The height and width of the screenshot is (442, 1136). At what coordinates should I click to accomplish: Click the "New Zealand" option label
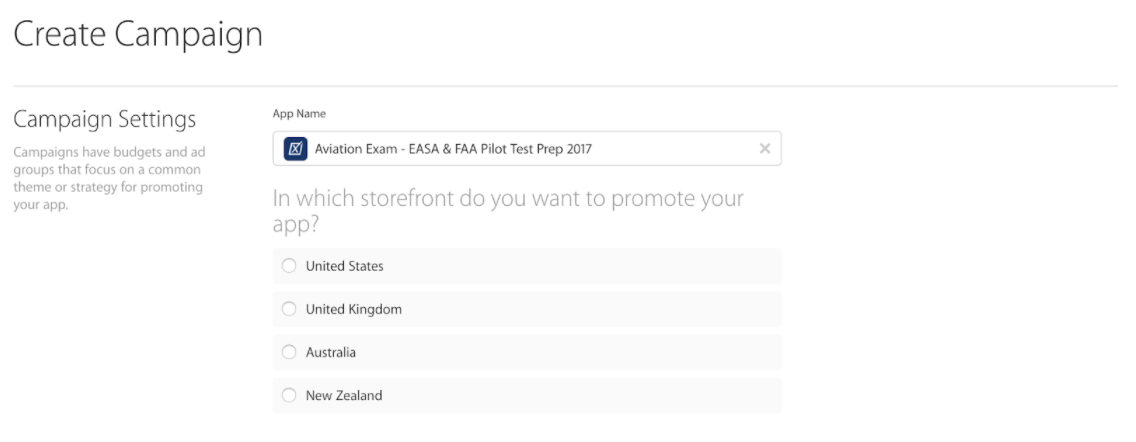(344, 396)
